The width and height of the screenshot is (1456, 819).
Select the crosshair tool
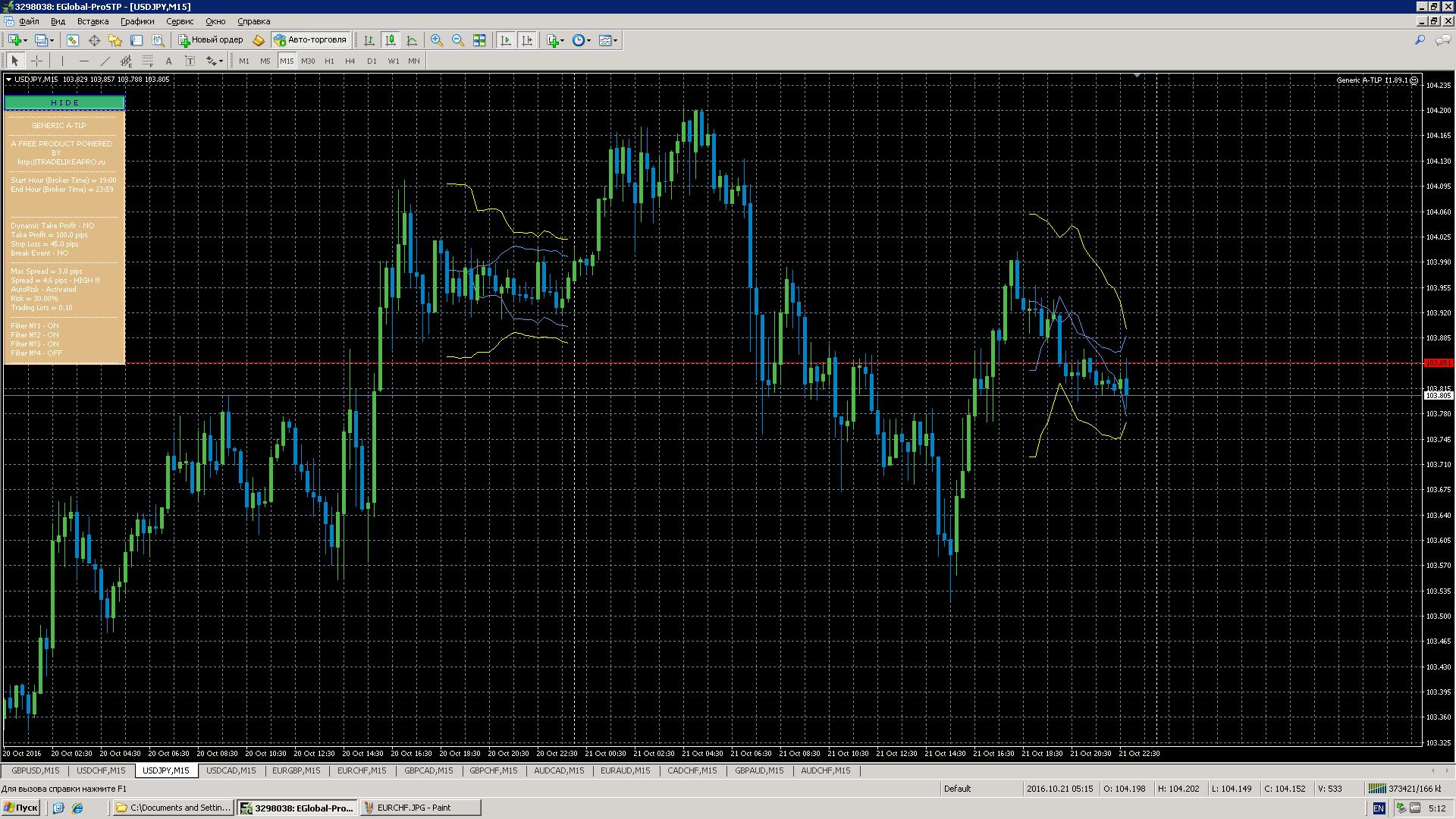(36, 61)
